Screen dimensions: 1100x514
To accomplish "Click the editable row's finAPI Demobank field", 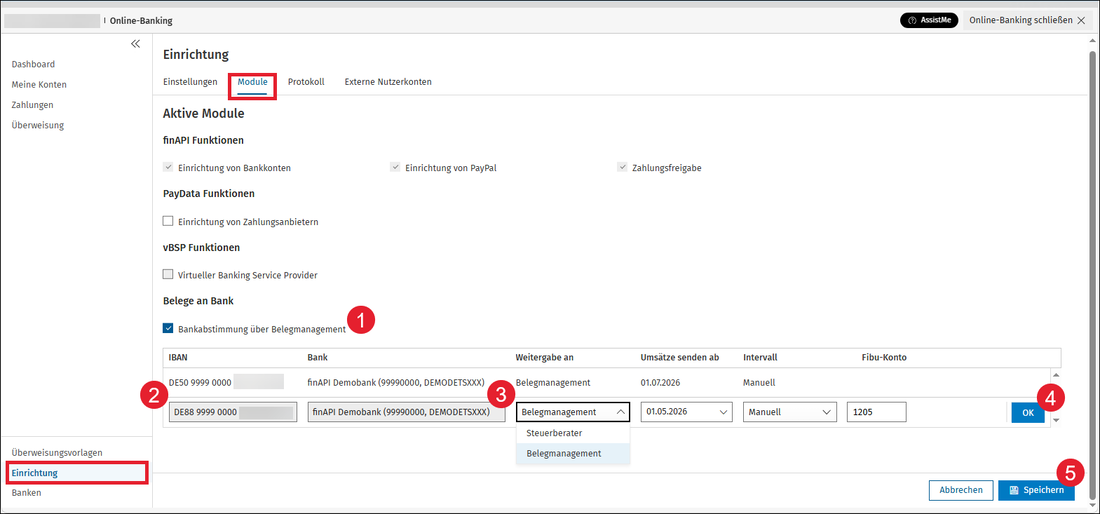I will pos(406,412).
